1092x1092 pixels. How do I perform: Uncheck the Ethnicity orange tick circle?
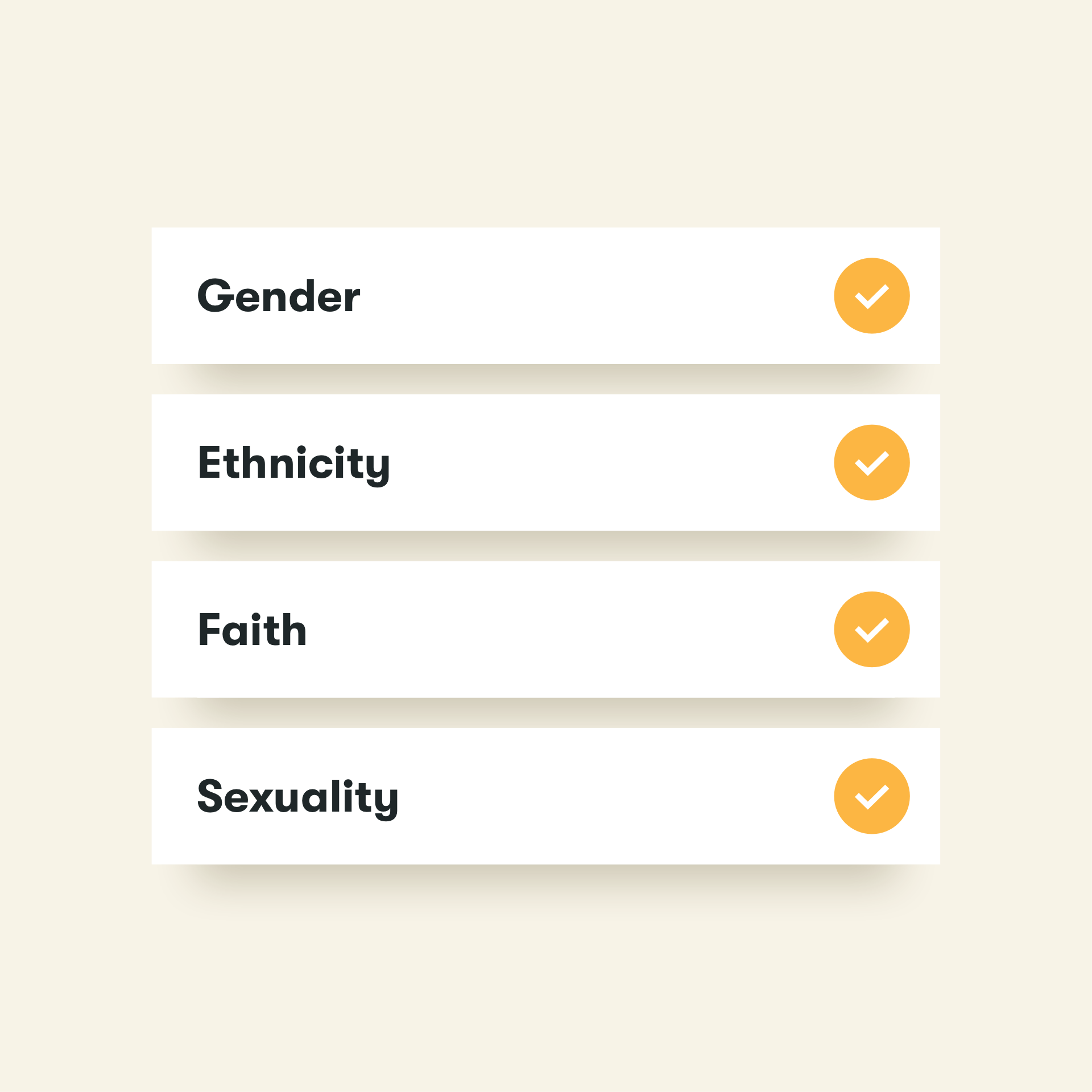click(871, 462)
